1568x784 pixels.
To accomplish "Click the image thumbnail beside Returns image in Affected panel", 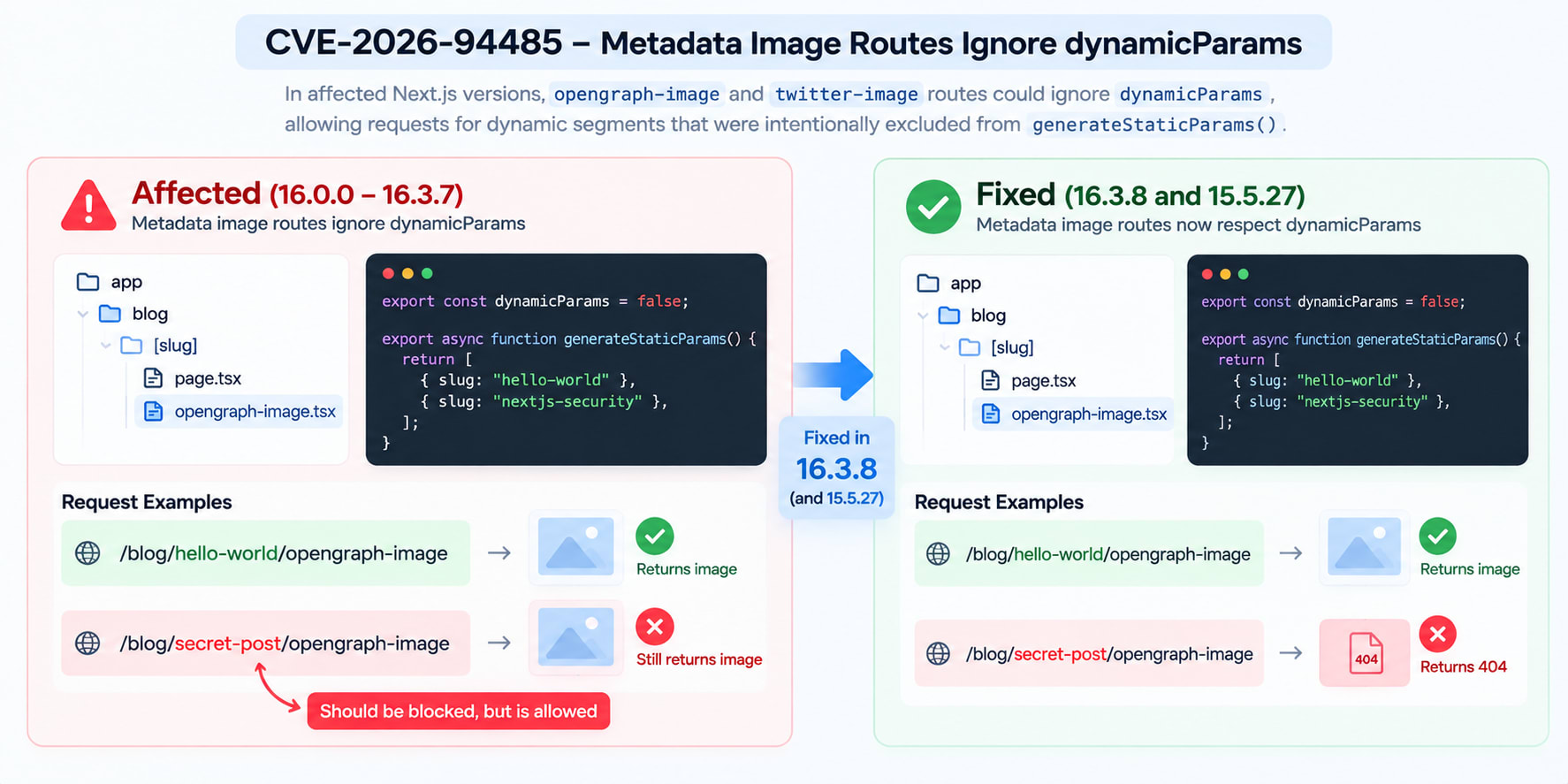I will (x=576, y=547).
